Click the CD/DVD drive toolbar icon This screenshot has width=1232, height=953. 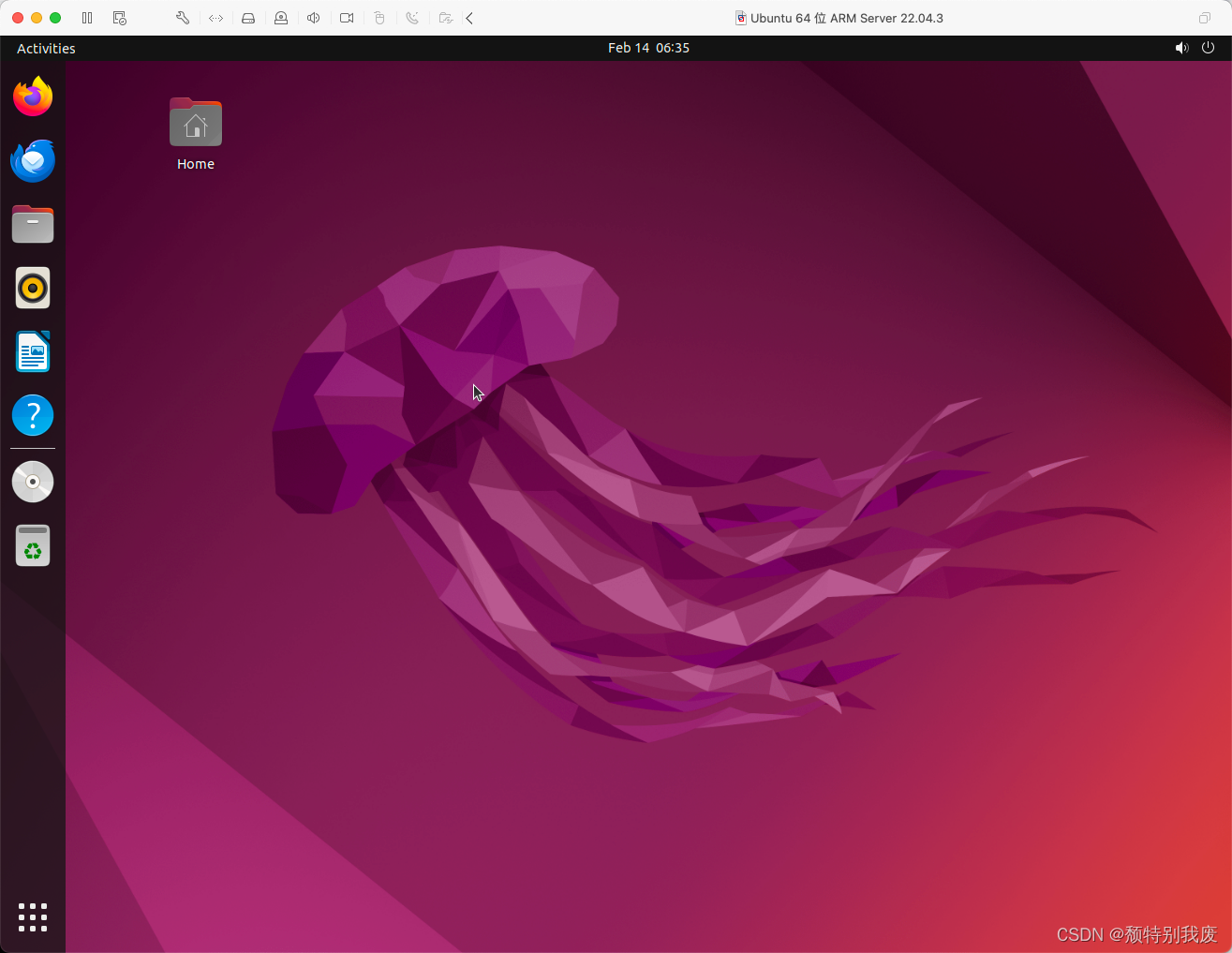click(281, 18)
